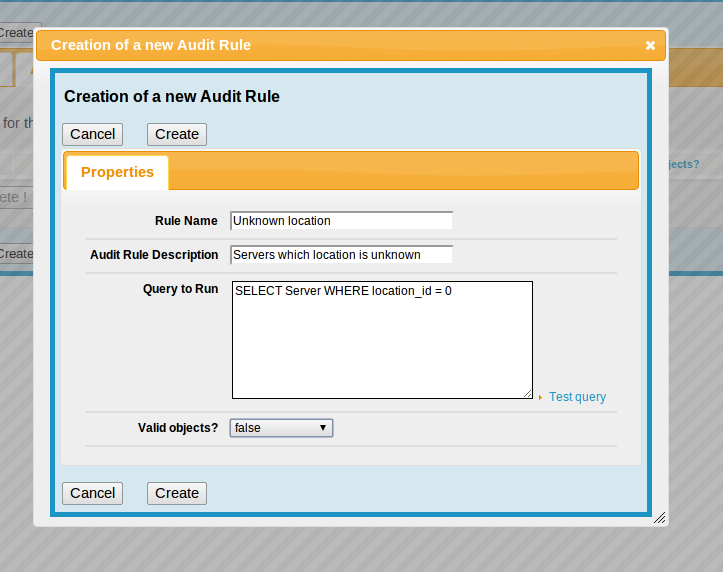The width and height of the screenshot is (723, 572).
Task: Expand the Valid objects? dropdown
Action: tap(281, 428)
